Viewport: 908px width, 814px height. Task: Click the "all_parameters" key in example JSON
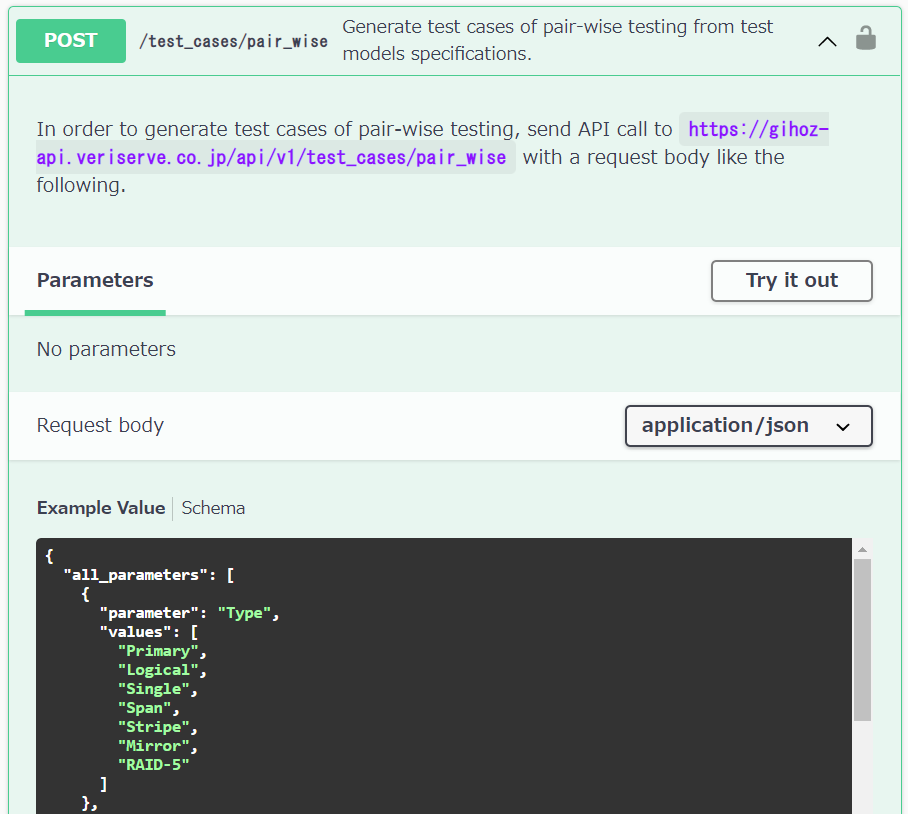135,575
